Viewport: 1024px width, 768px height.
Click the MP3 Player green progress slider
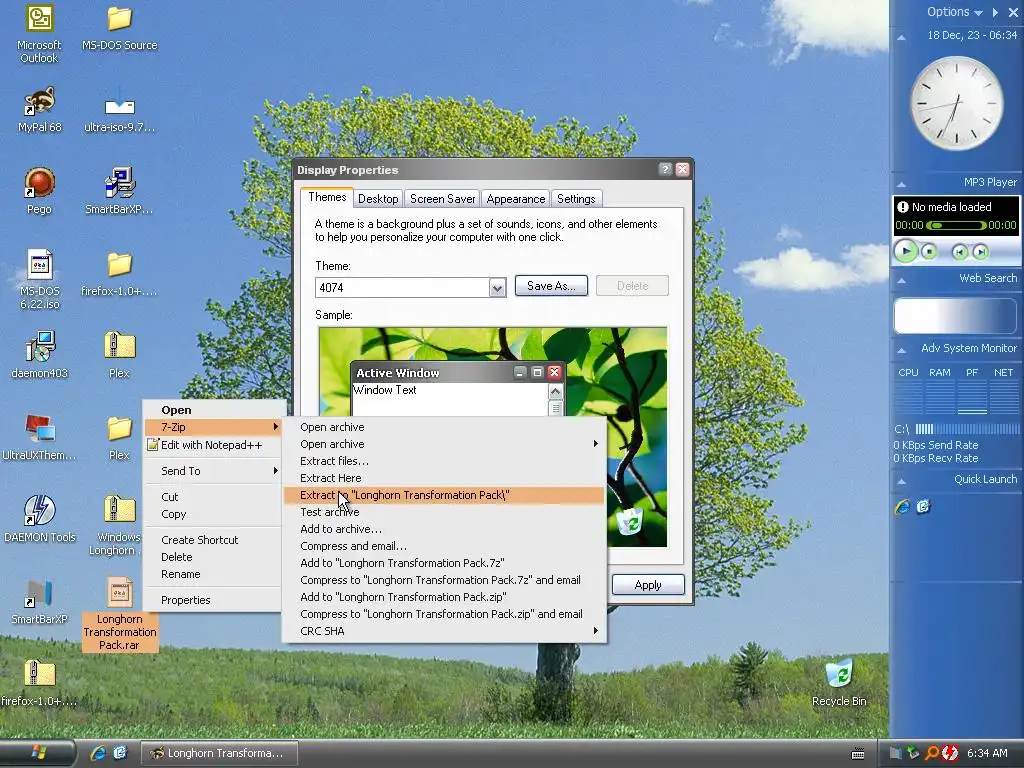click(x=956, y=225)
